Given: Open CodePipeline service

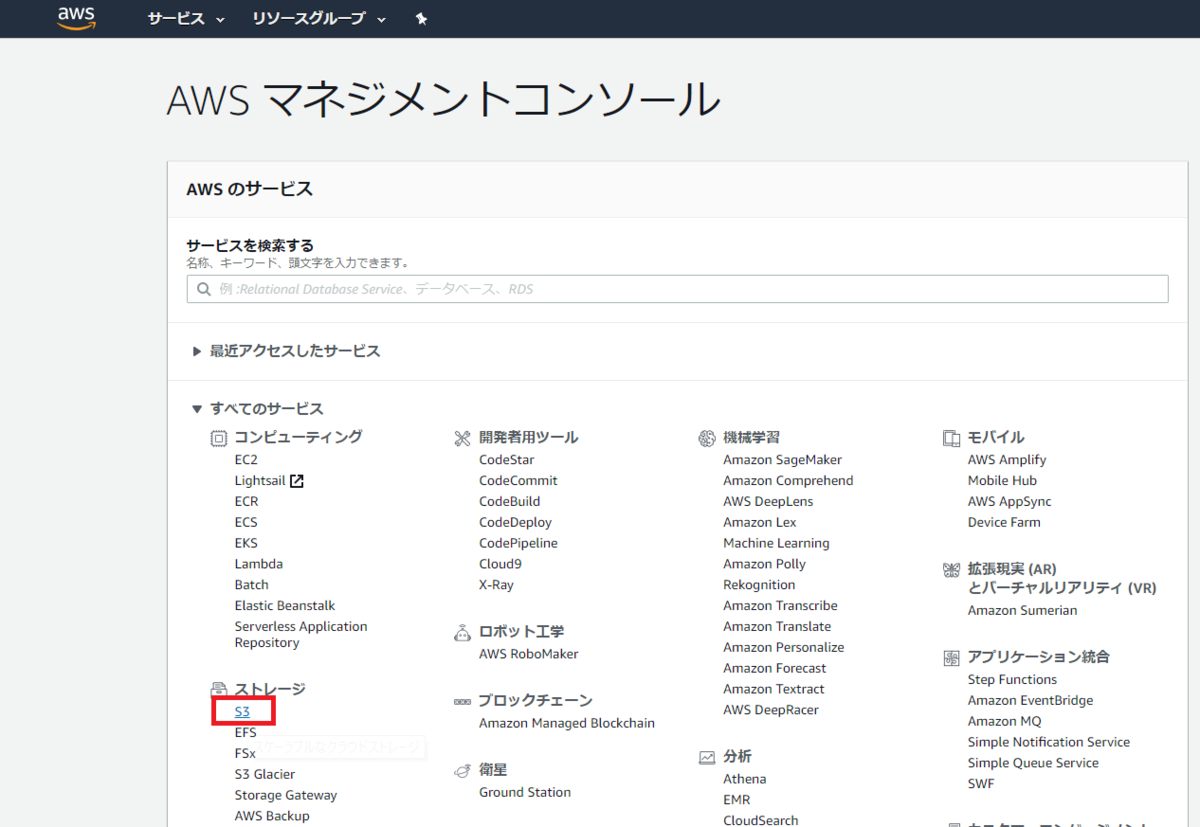Looking at the screenshot, I should tap(518, 543).
